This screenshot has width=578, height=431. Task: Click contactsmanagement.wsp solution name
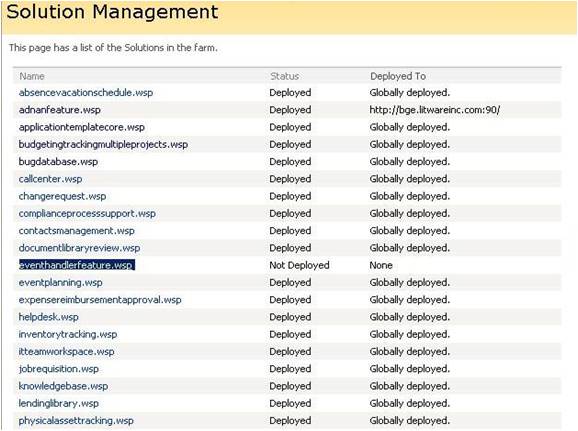click(x=77, y=231)
